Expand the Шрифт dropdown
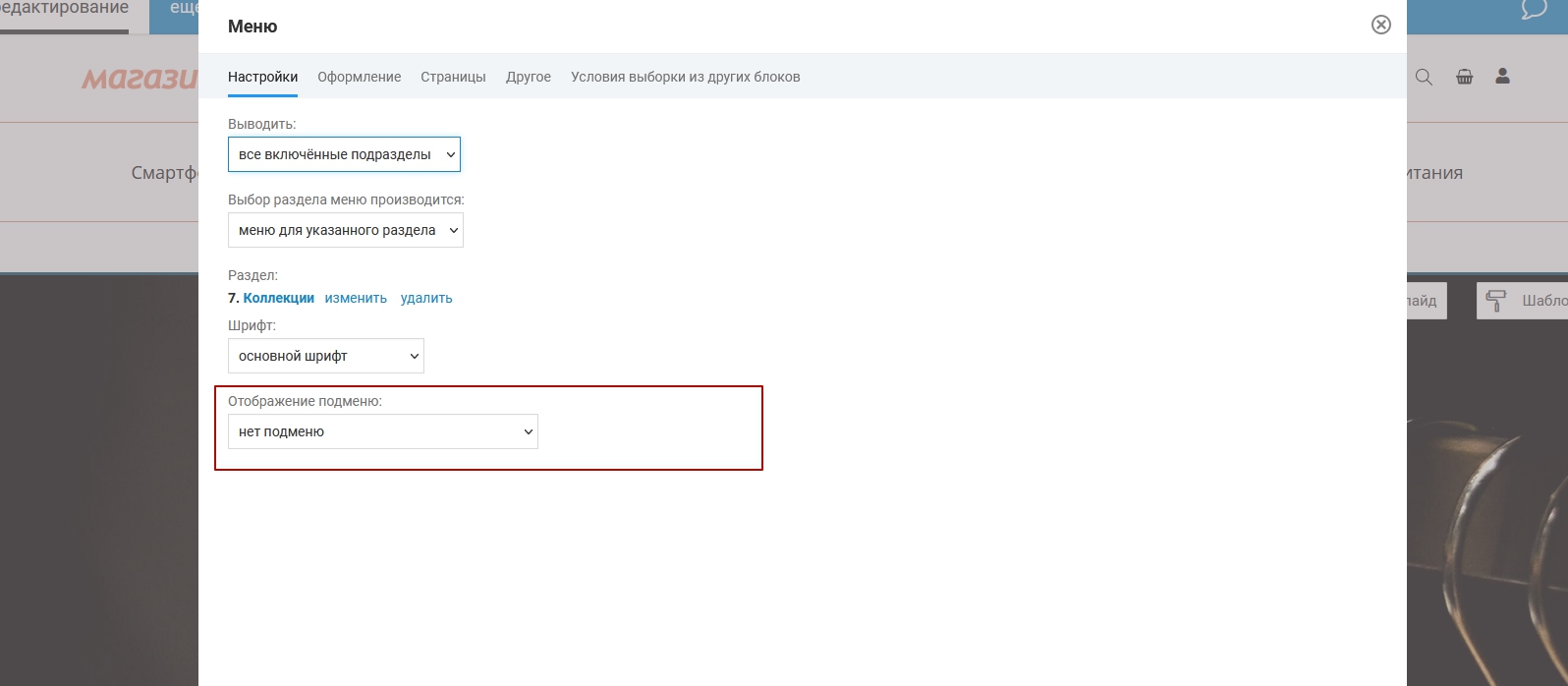Screen dimensions: 1568x686 [325, 356]
